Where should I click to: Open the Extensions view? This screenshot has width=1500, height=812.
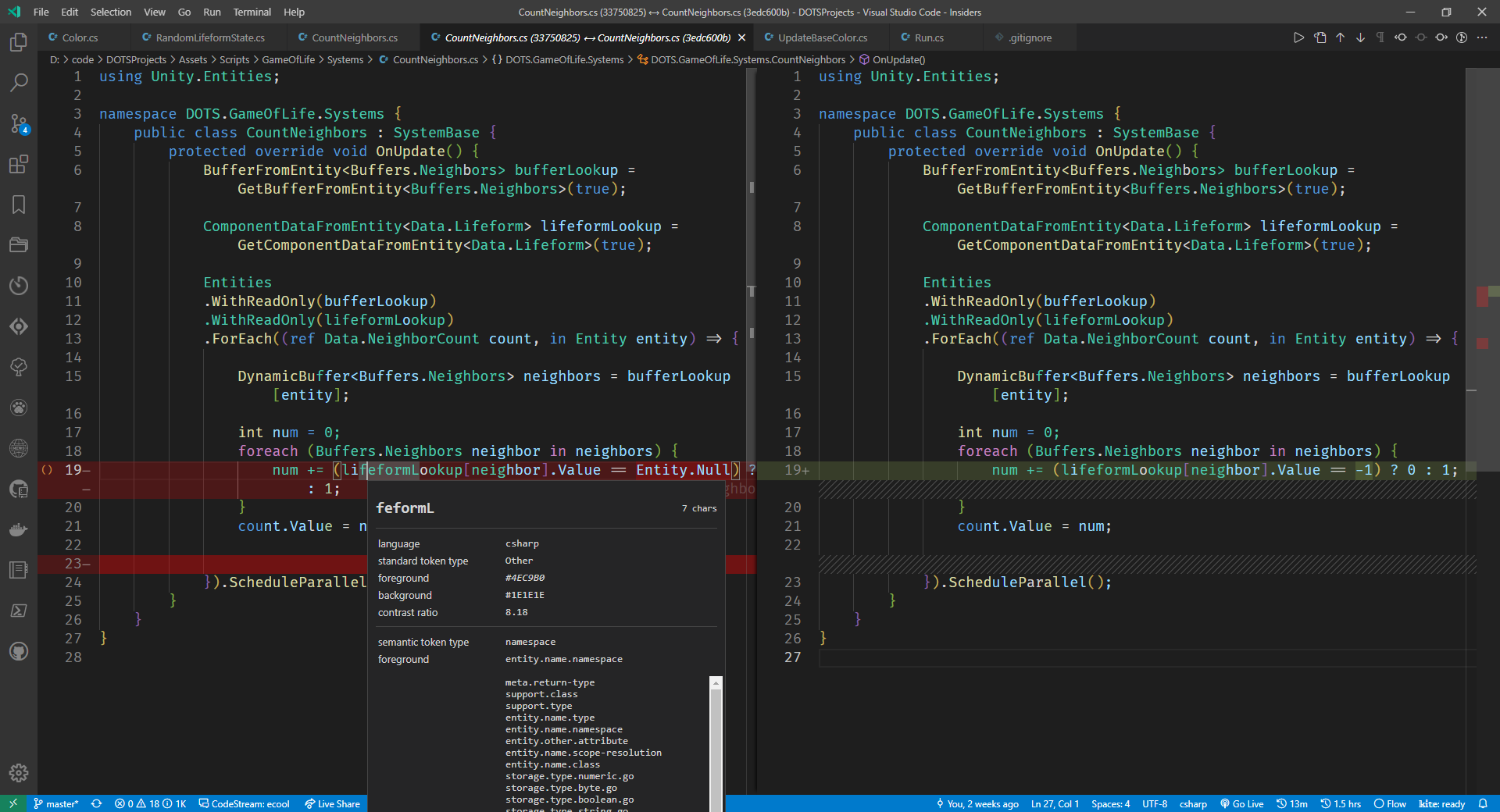pyautogui.click(x=18, y=164)
